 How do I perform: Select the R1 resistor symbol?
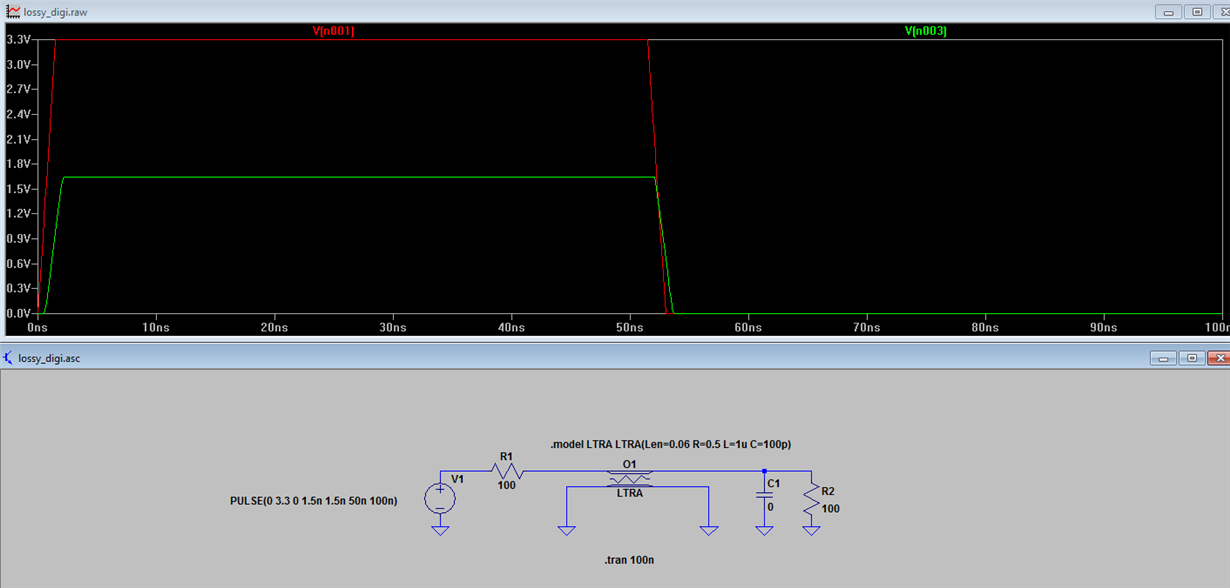505,470
